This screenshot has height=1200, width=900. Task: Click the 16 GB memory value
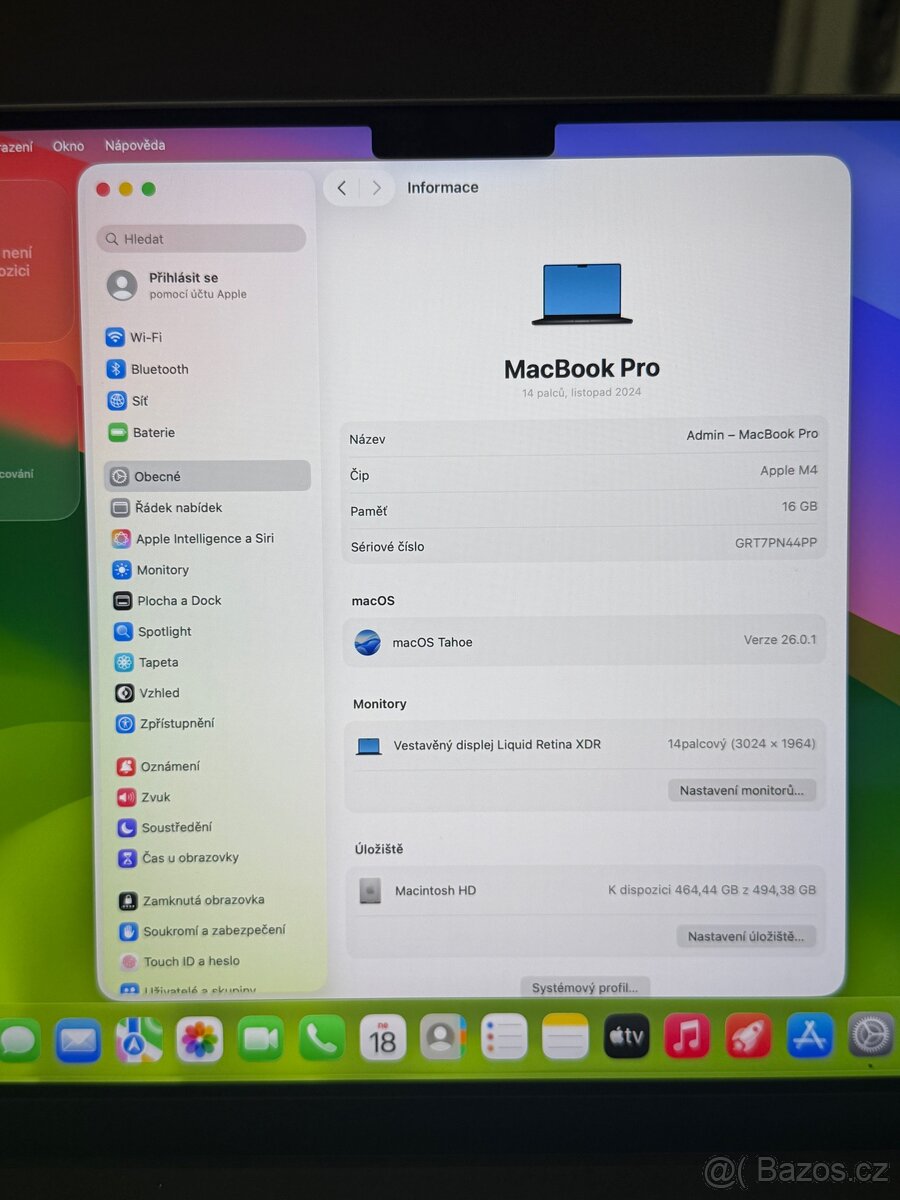click(x=799, y=507)
